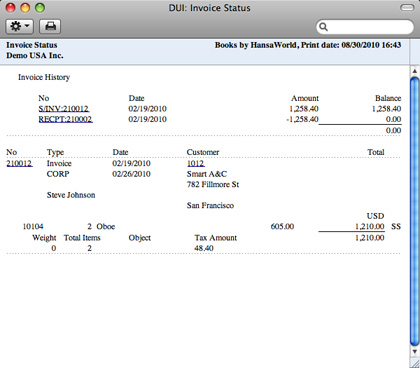Click the 'SS' code beside 1,210.00
This screenshot has width=420, height=368.
396,227
